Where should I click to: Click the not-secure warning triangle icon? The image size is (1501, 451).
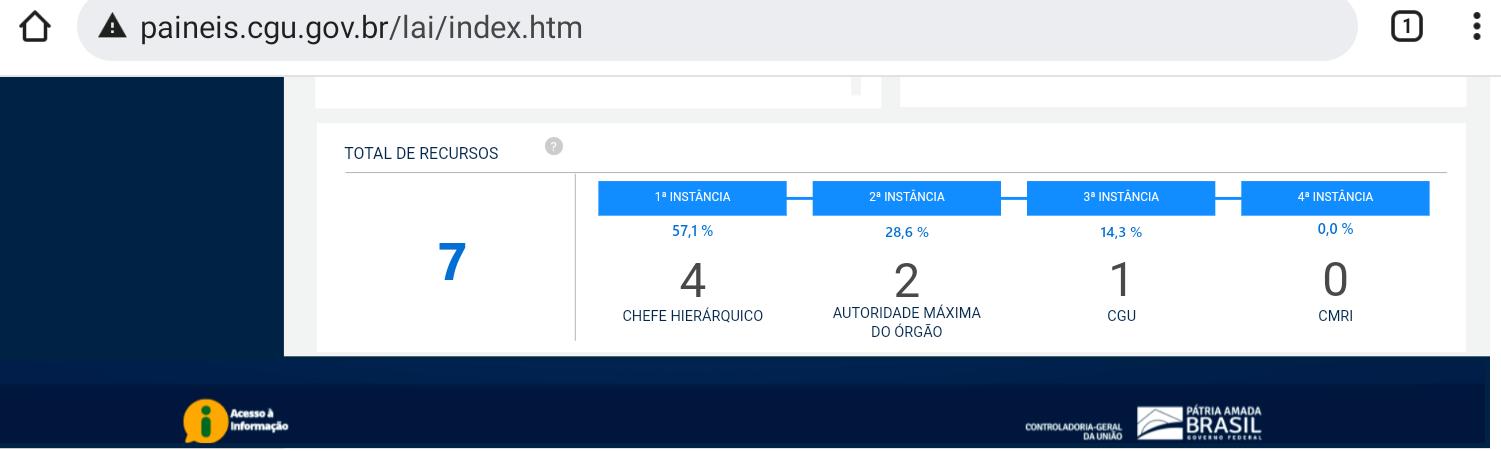point(112,27)
